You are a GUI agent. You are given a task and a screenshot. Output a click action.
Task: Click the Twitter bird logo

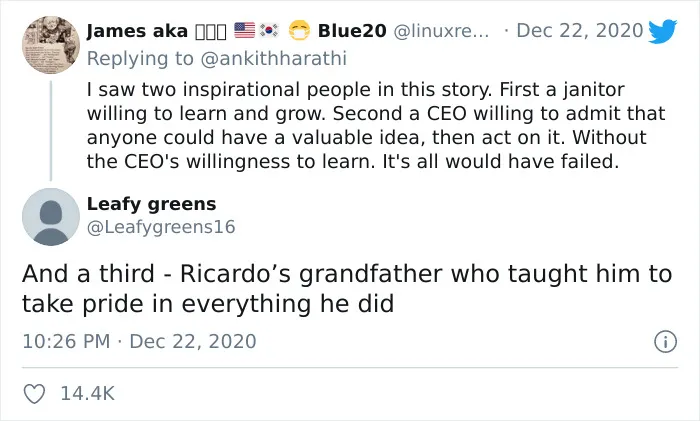(x=662, y=31)
